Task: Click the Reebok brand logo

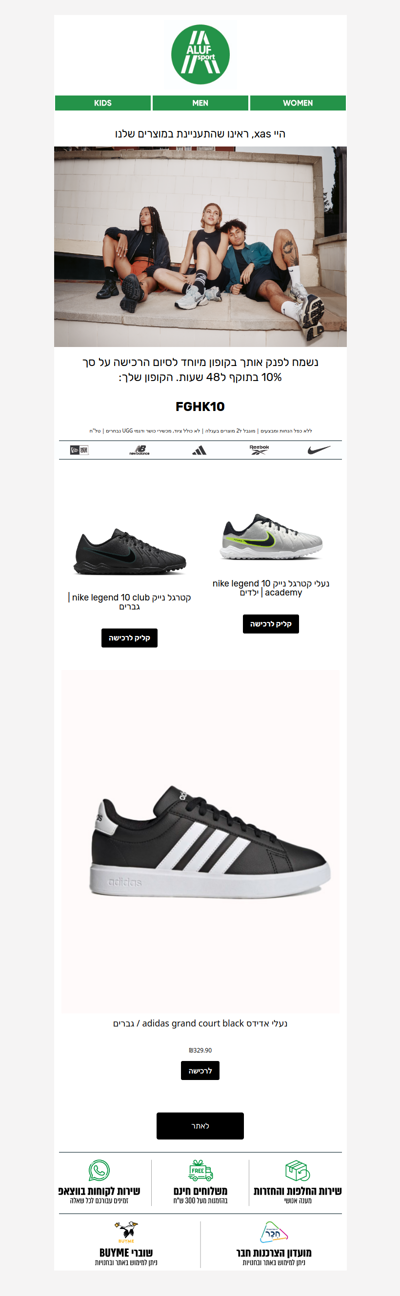Action: click(259, 450)
